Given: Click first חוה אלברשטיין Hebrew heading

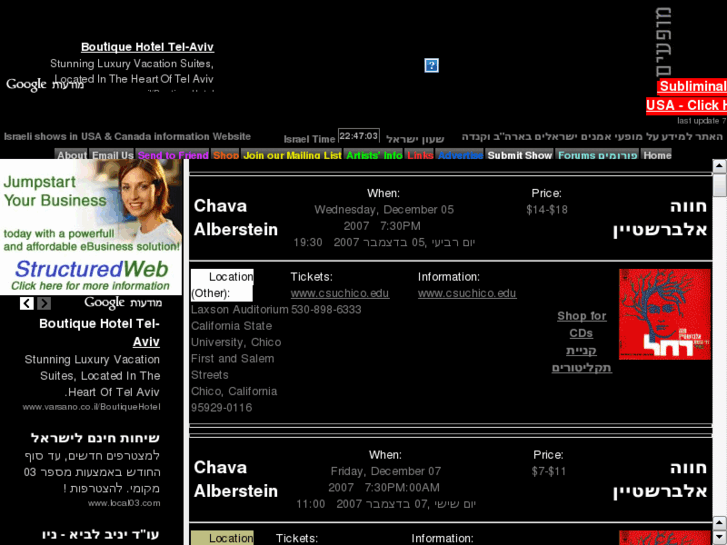Looking at the screenshot, I should (660, 218).
